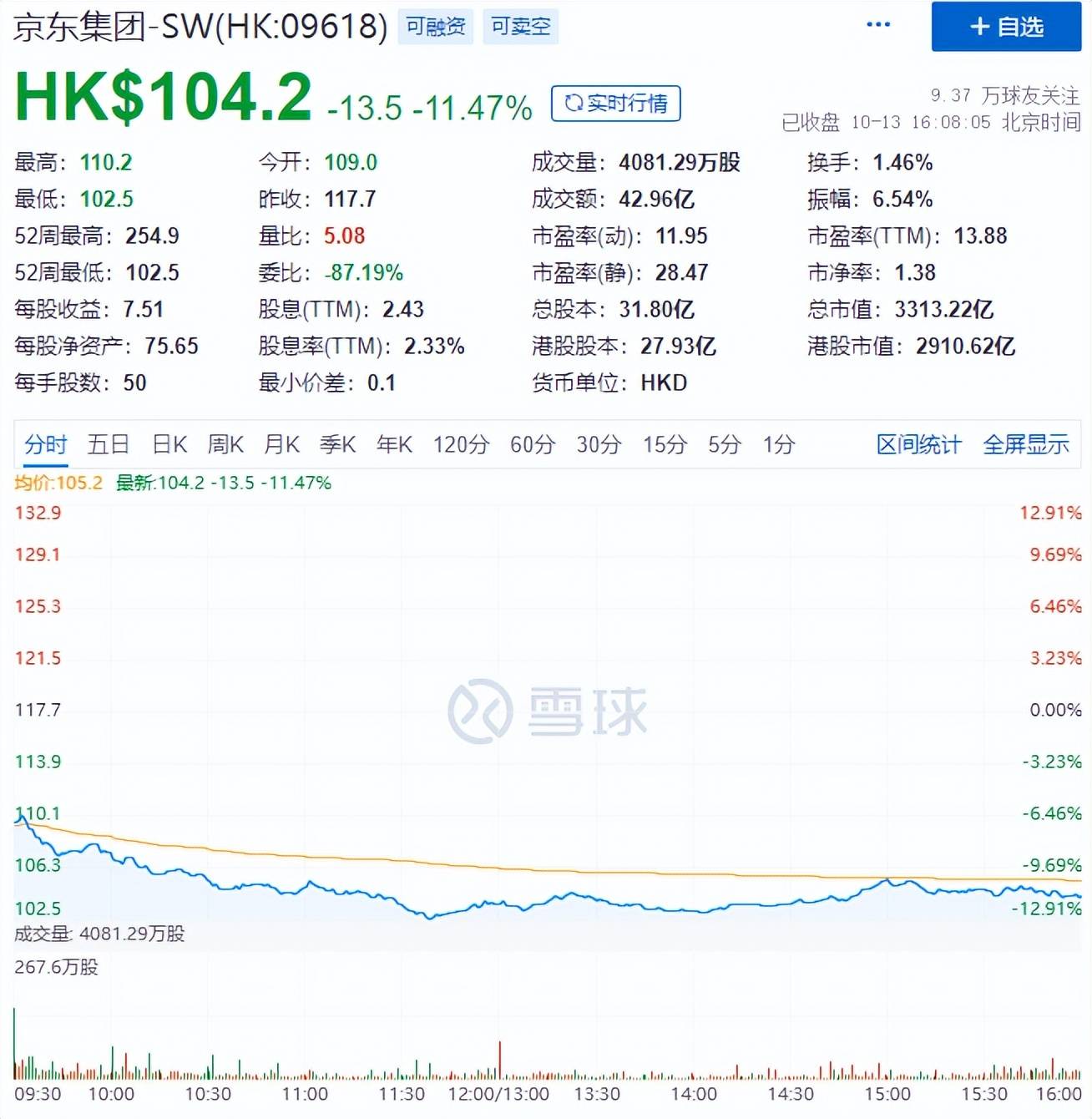This screenshot has width=1092, height=1119.
Task: Click 港股市值 value 2910.62亿
Action: click(966, 346)
